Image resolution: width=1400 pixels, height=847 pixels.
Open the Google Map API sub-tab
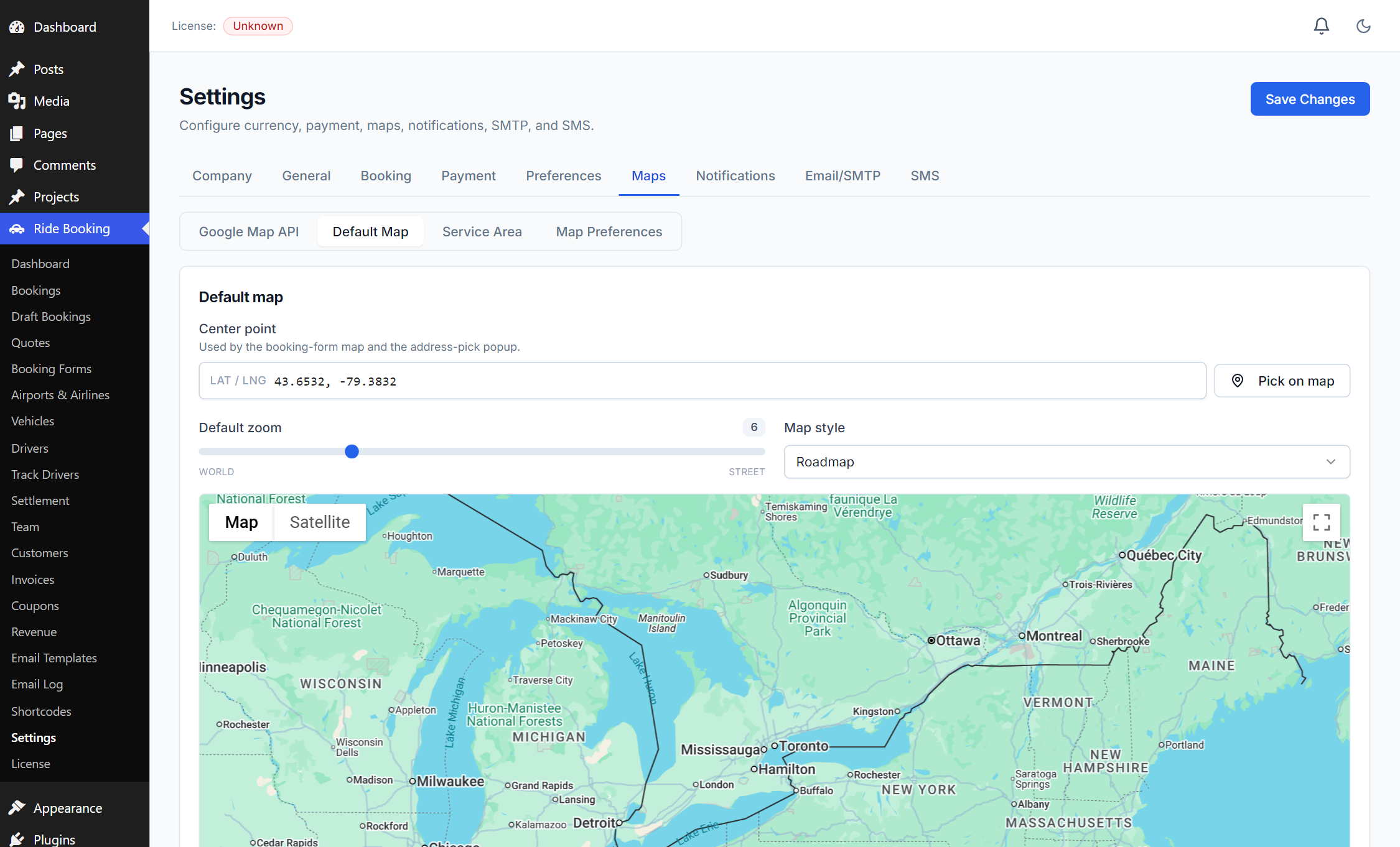pos(249,231)
